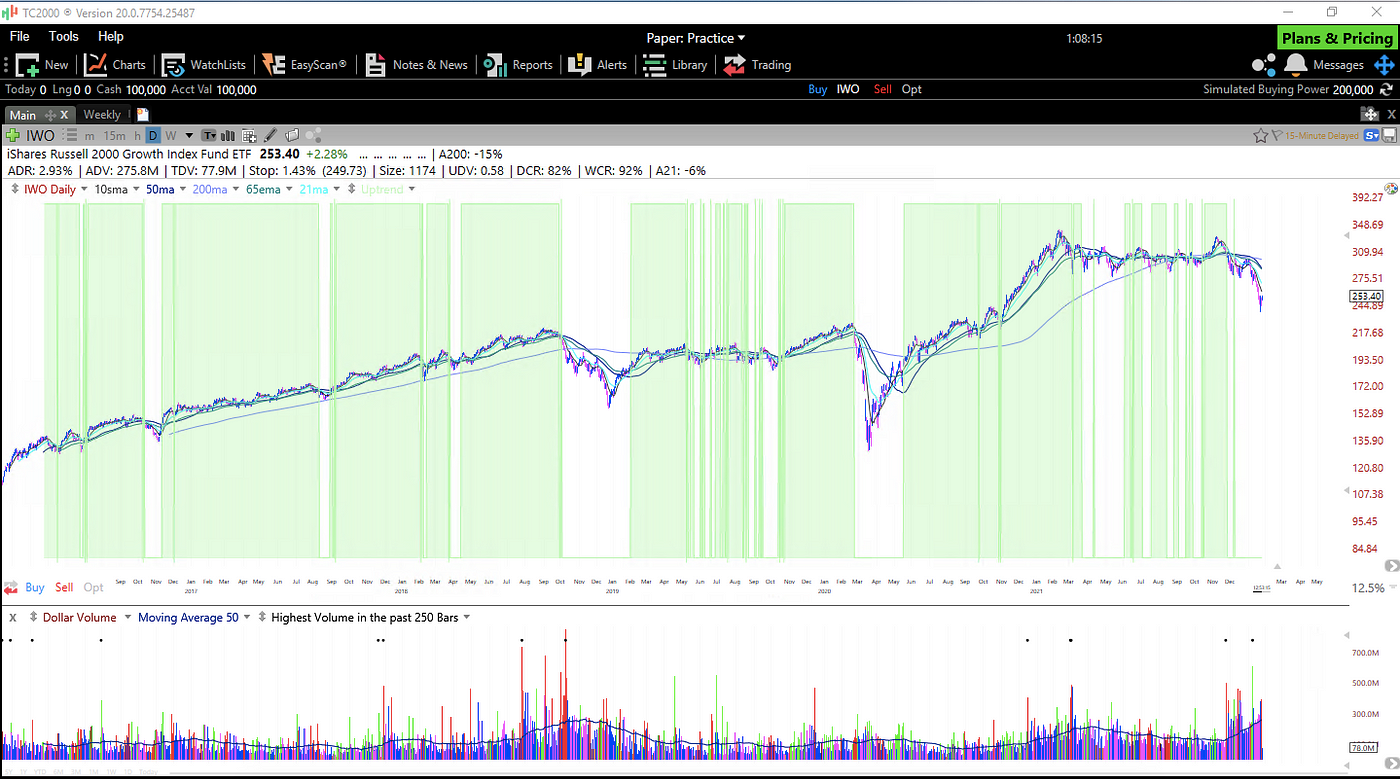Open Alerts from the toolbar
The width and height of the screenshot is (1400, 779).
click(598, 65)
